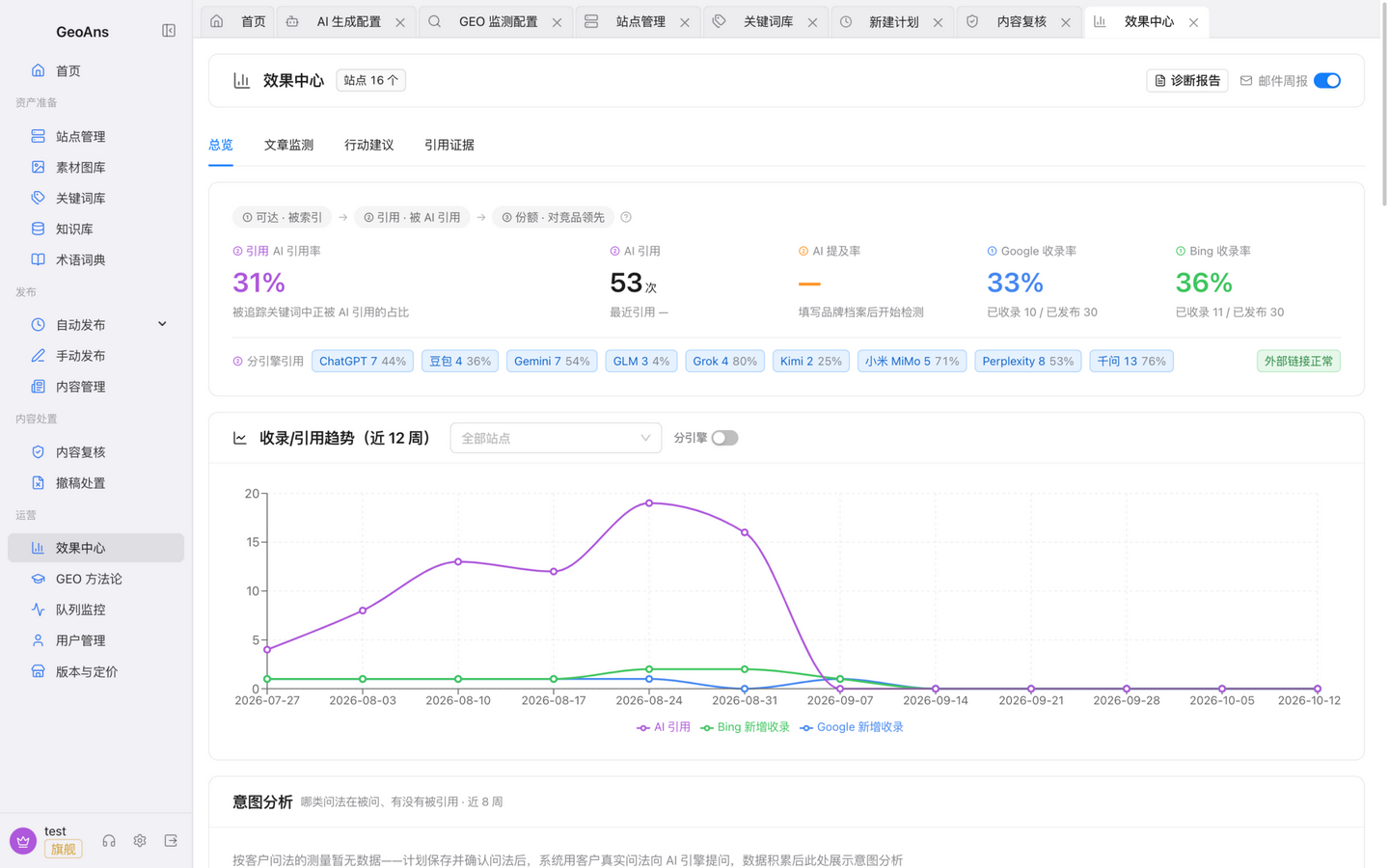Toggle the Google 新增收录 legend series
Image resolution: width=1389 pixels, height=868 pixels.
pos(852,727)
